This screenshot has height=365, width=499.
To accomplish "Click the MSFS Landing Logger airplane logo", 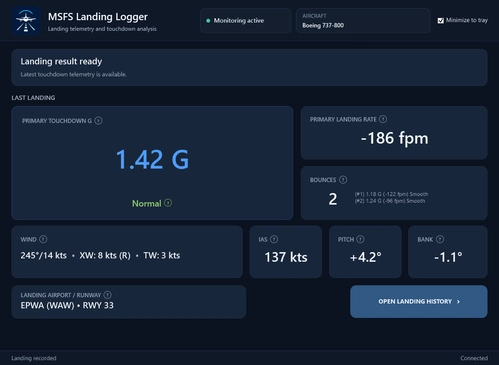I will (x=26, y=21).
